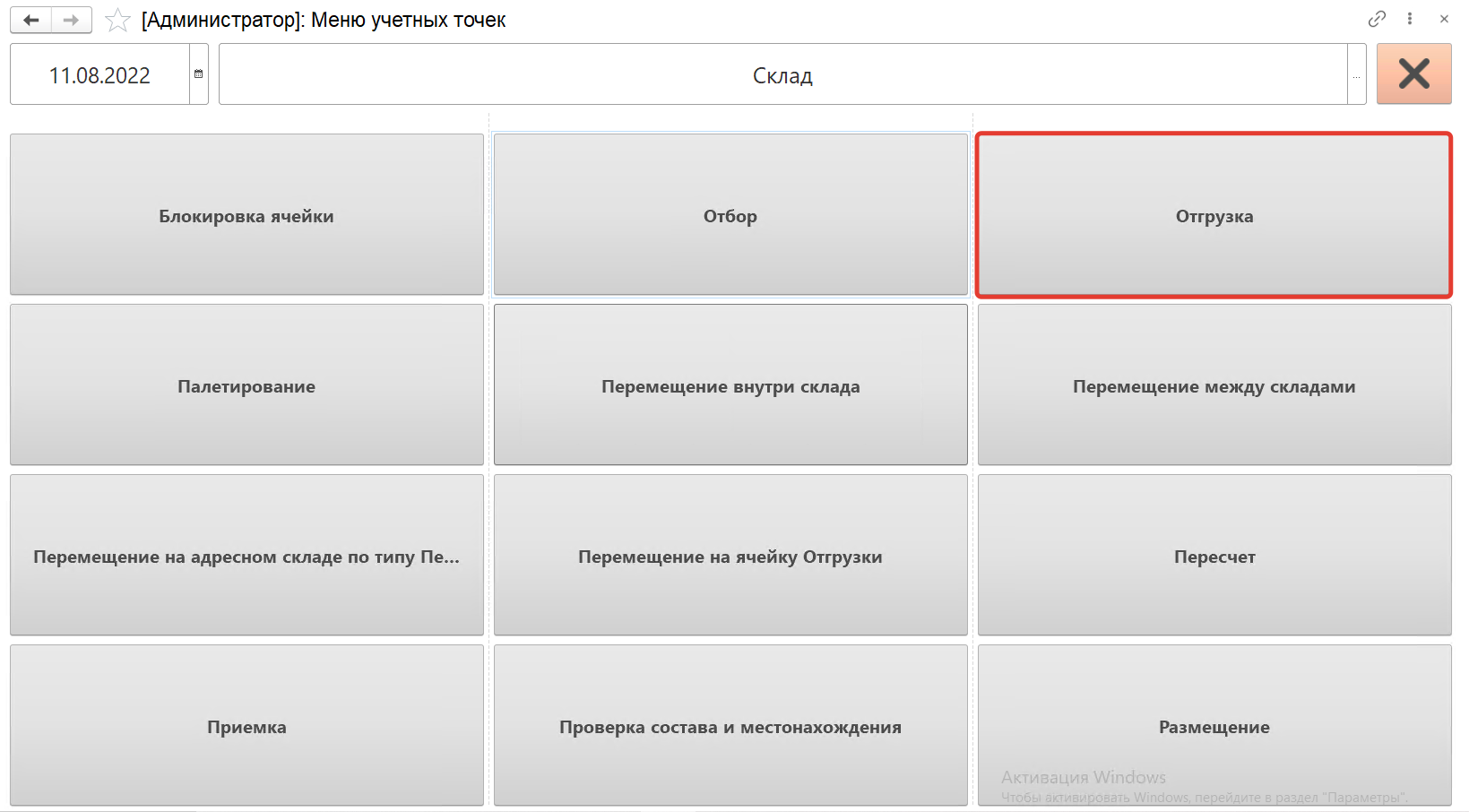Select the Отбор button
The image size is (1469, 812).
730,215
